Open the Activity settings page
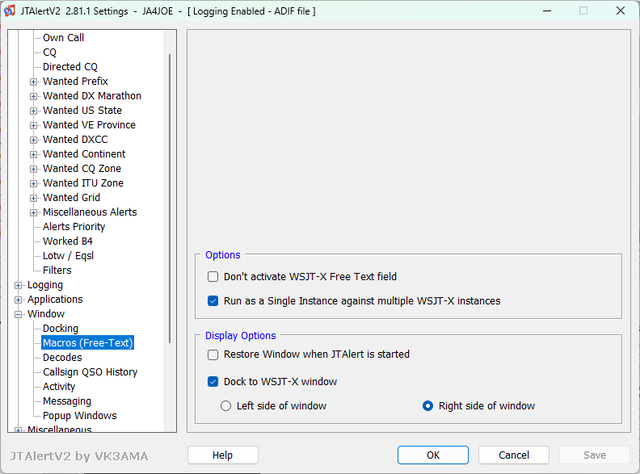The height and width of the screenshot is (474, 640). (x=59, y=387)
